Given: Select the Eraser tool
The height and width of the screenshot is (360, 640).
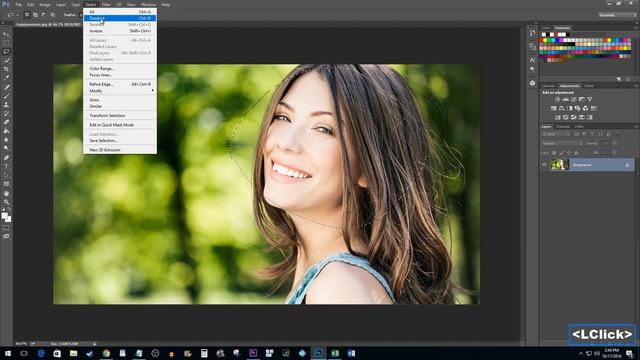Looking at the screenshot, I should (6, 122).
